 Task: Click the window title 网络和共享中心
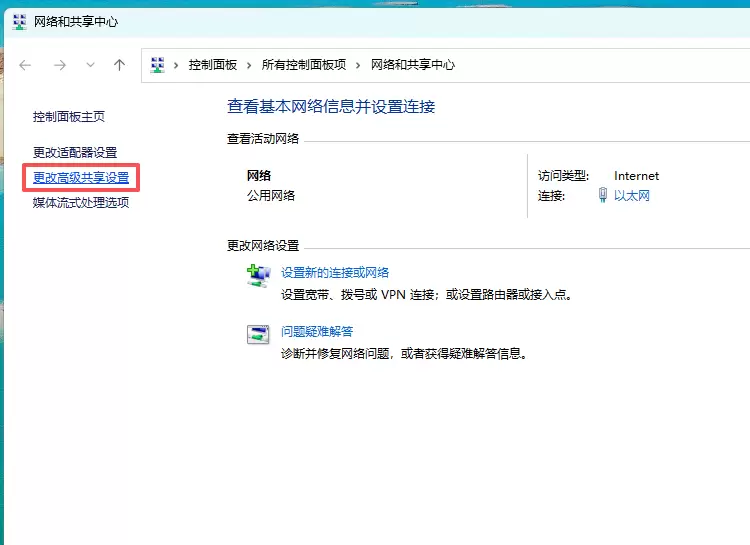pyautogui.click(x=76, y=22)
